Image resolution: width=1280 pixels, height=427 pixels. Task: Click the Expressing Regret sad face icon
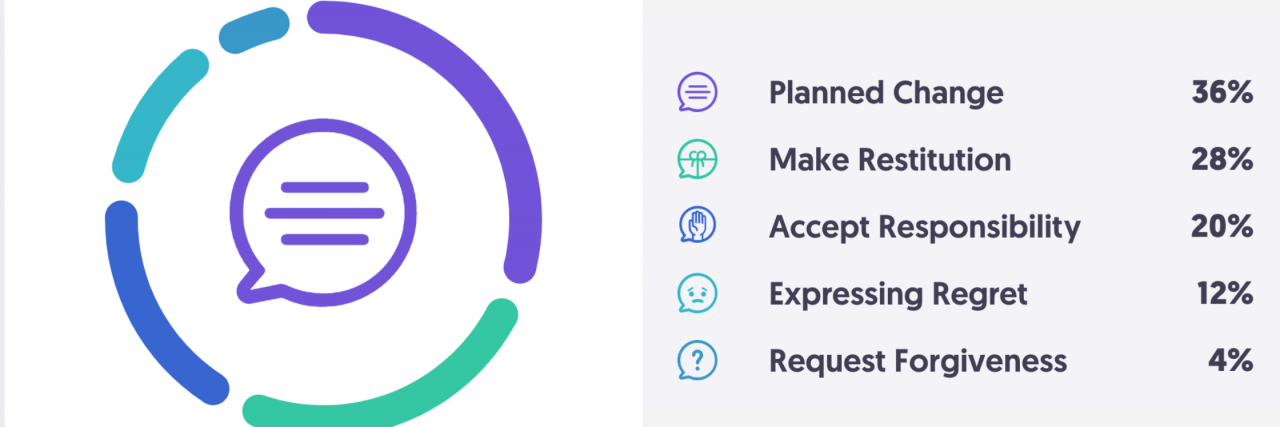click(697, 294)
